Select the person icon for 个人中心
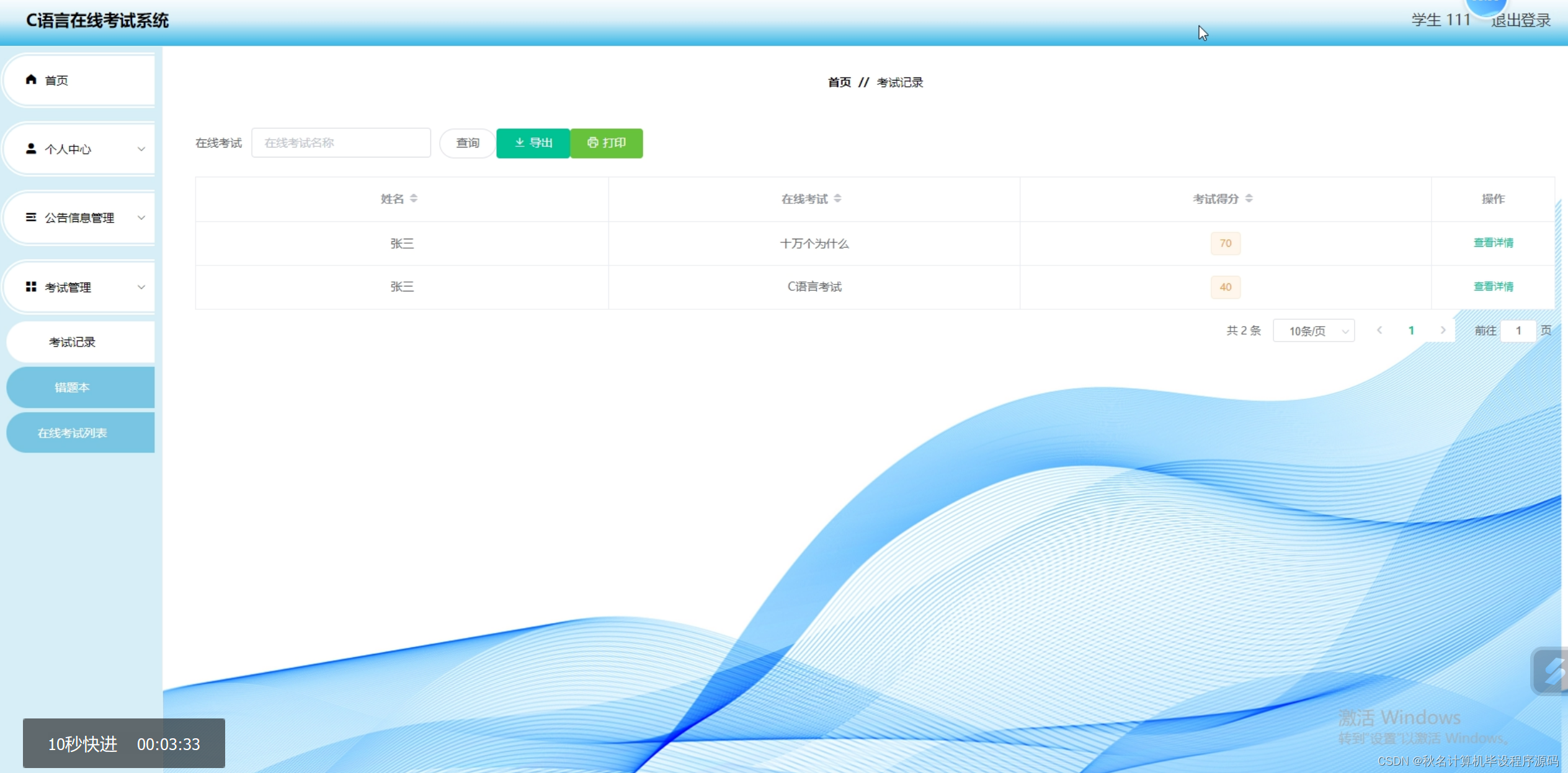 pos(30,149)
